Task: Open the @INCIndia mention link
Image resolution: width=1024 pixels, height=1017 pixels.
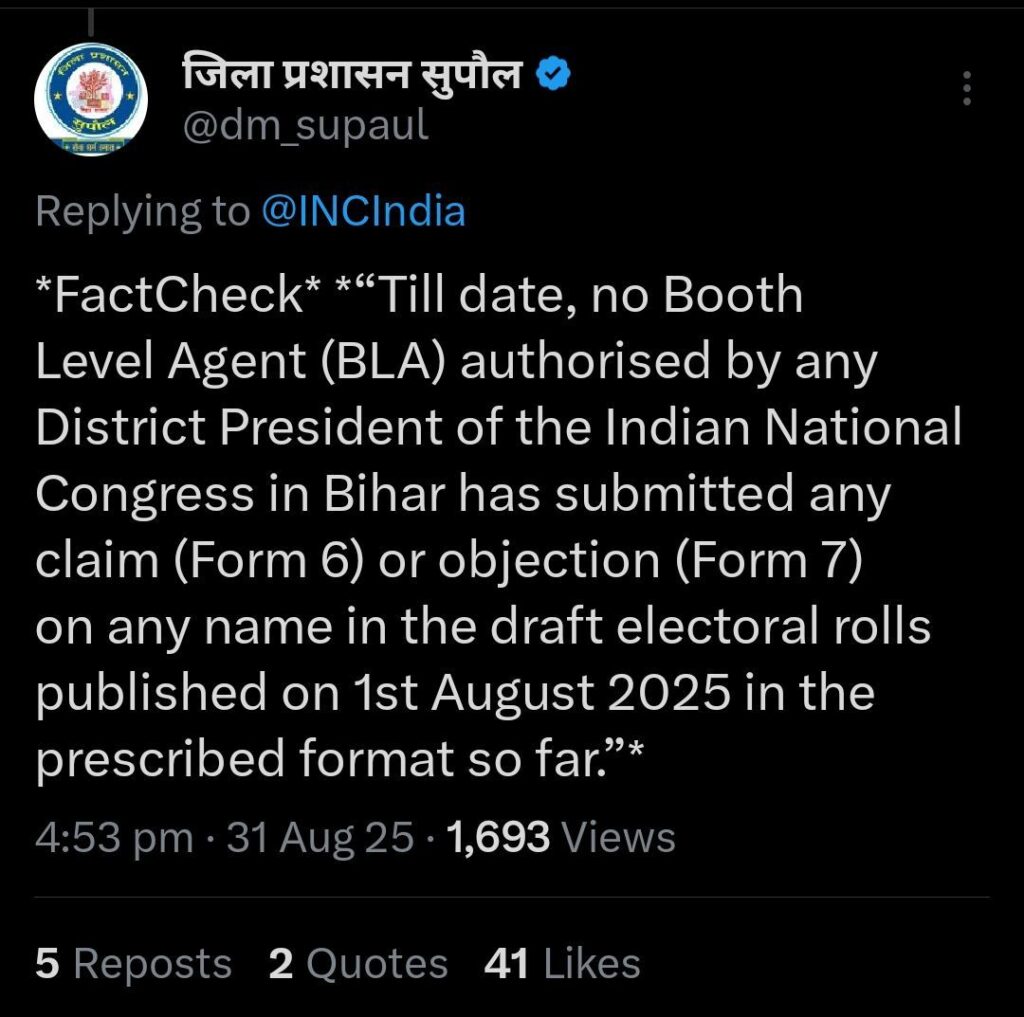Action: [x=363, y=211]
